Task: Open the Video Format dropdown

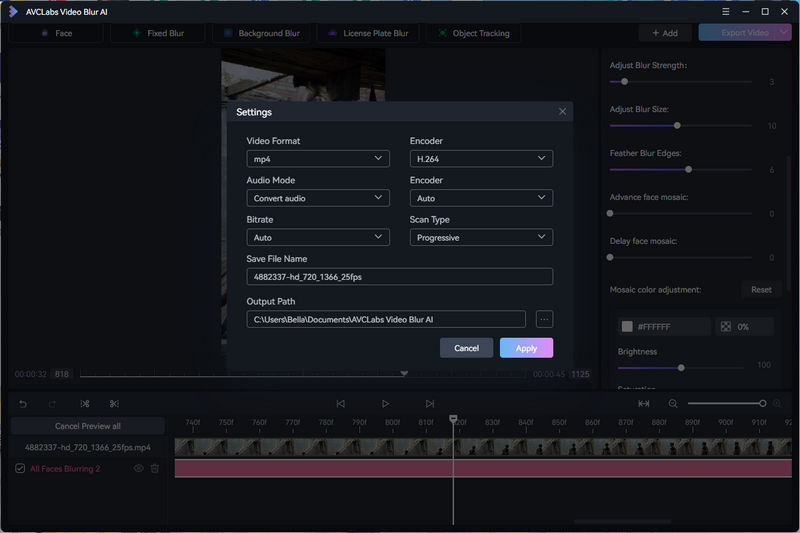Action: tap(318, 159)
